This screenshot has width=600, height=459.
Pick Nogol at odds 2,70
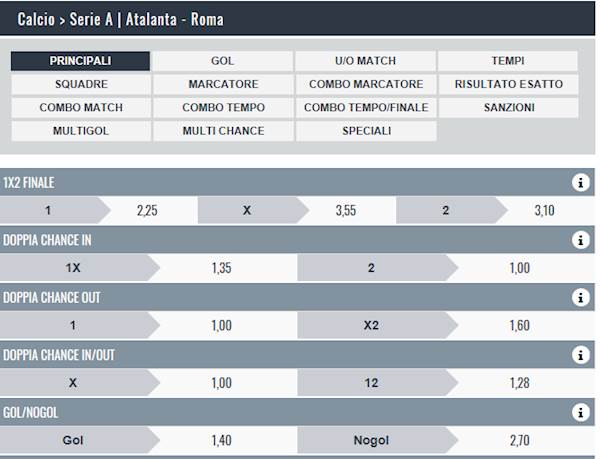pos(520,441)
